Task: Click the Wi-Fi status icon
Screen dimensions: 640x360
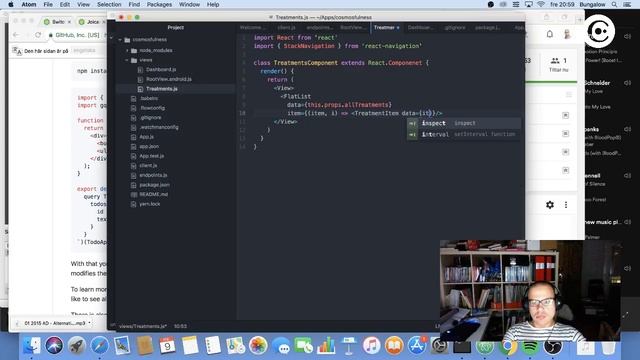Action: click(x=541, y=4)
